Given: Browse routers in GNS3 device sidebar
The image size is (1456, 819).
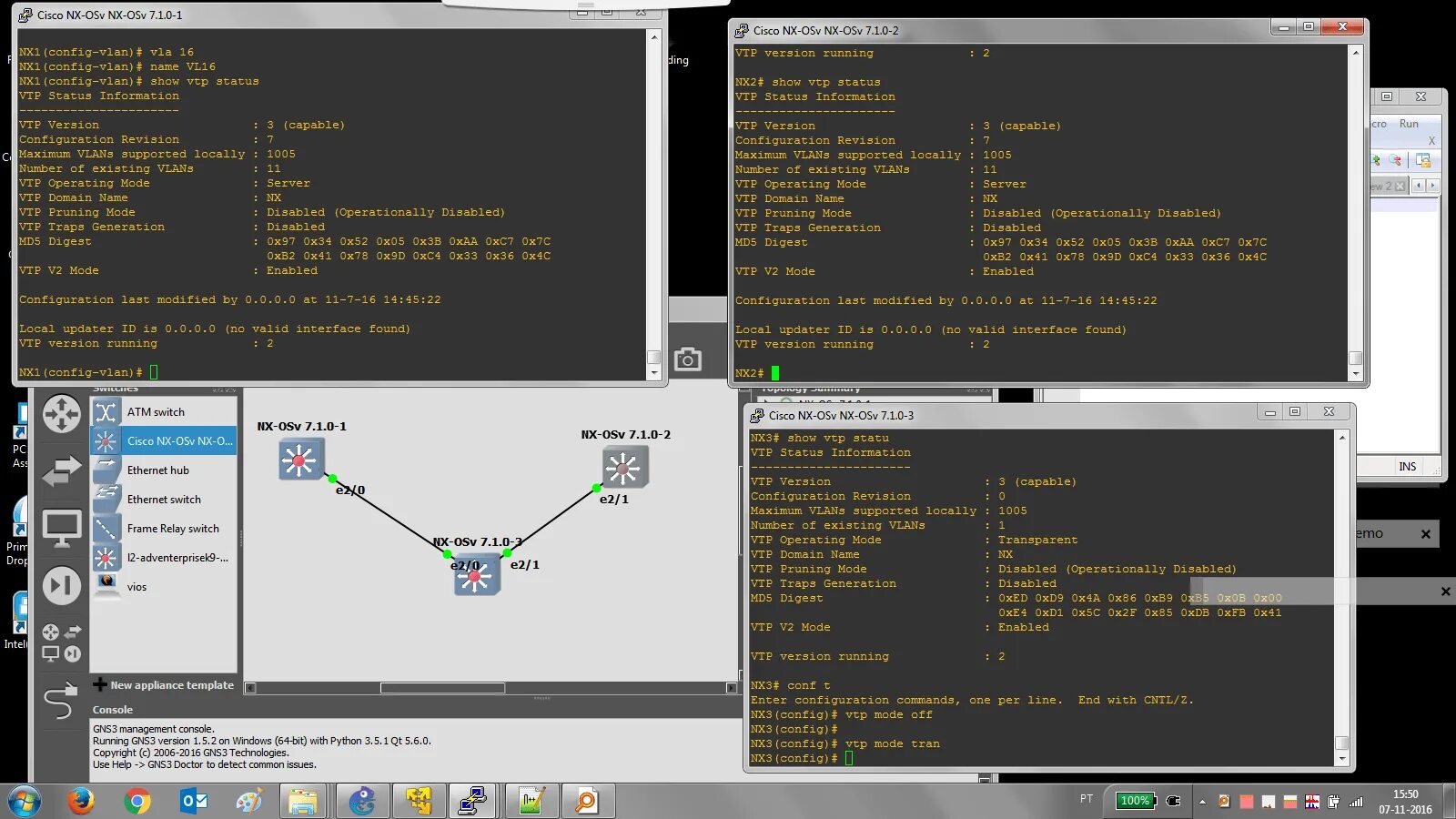Looking at the screenshot, I should 62,414.
